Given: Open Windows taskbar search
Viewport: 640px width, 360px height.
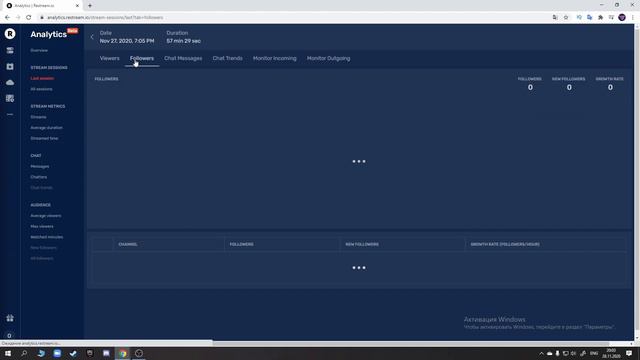Looking at the screenshot, I should (24, 353).
